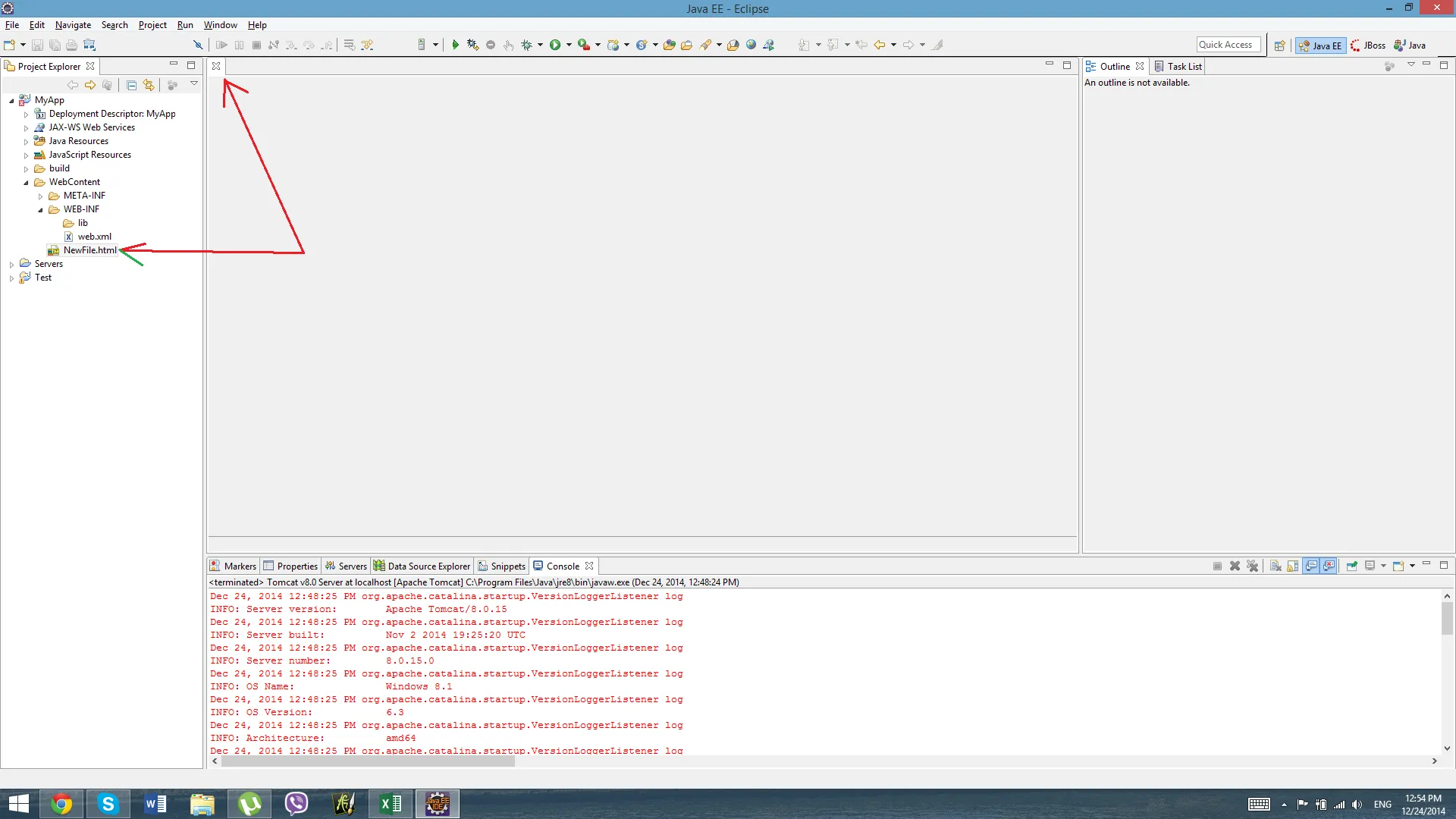Click the Open Type folder icon
1456x819 pixels.
coord(669,45)
